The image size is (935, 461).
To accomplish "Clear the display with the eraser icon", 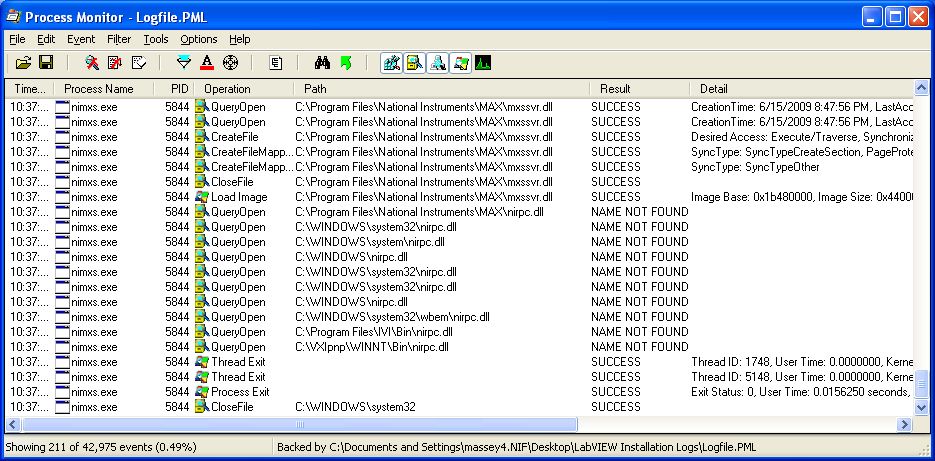I will (x=139, y=63).
